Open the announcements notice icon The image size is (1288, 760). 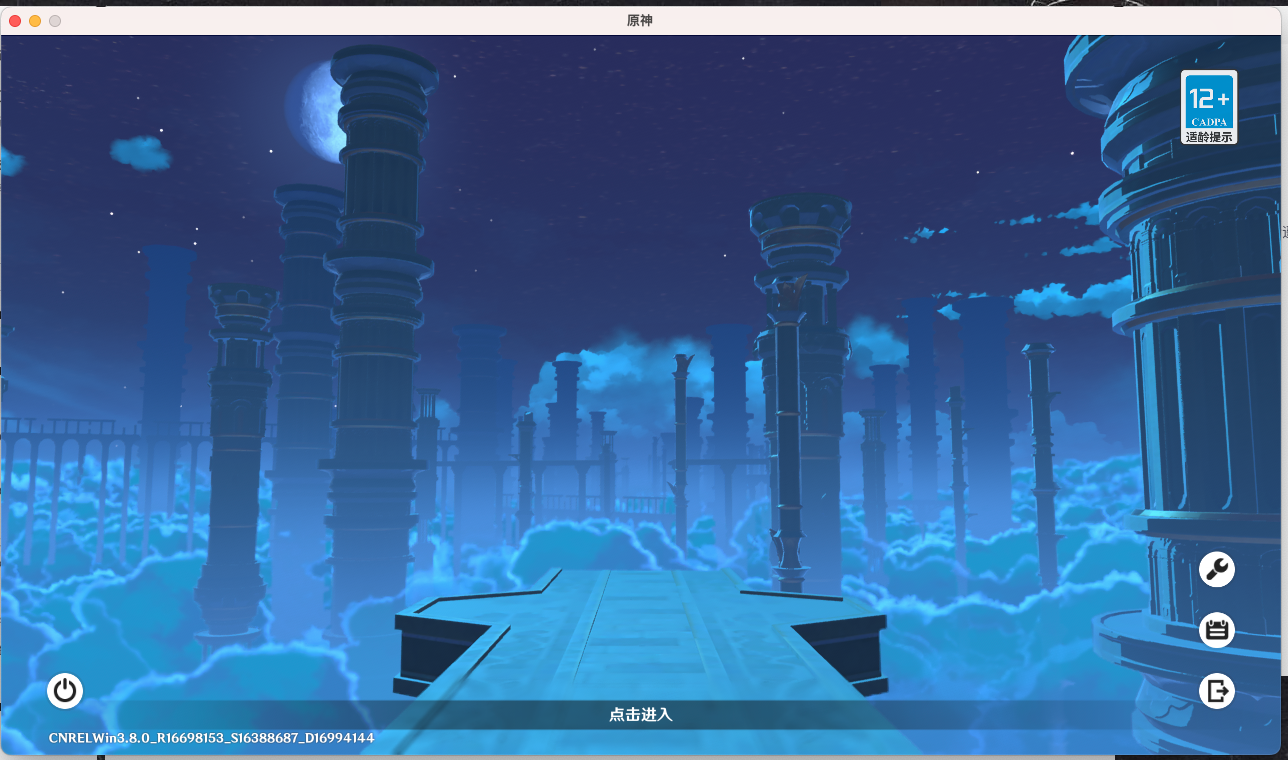point(1216,630)
